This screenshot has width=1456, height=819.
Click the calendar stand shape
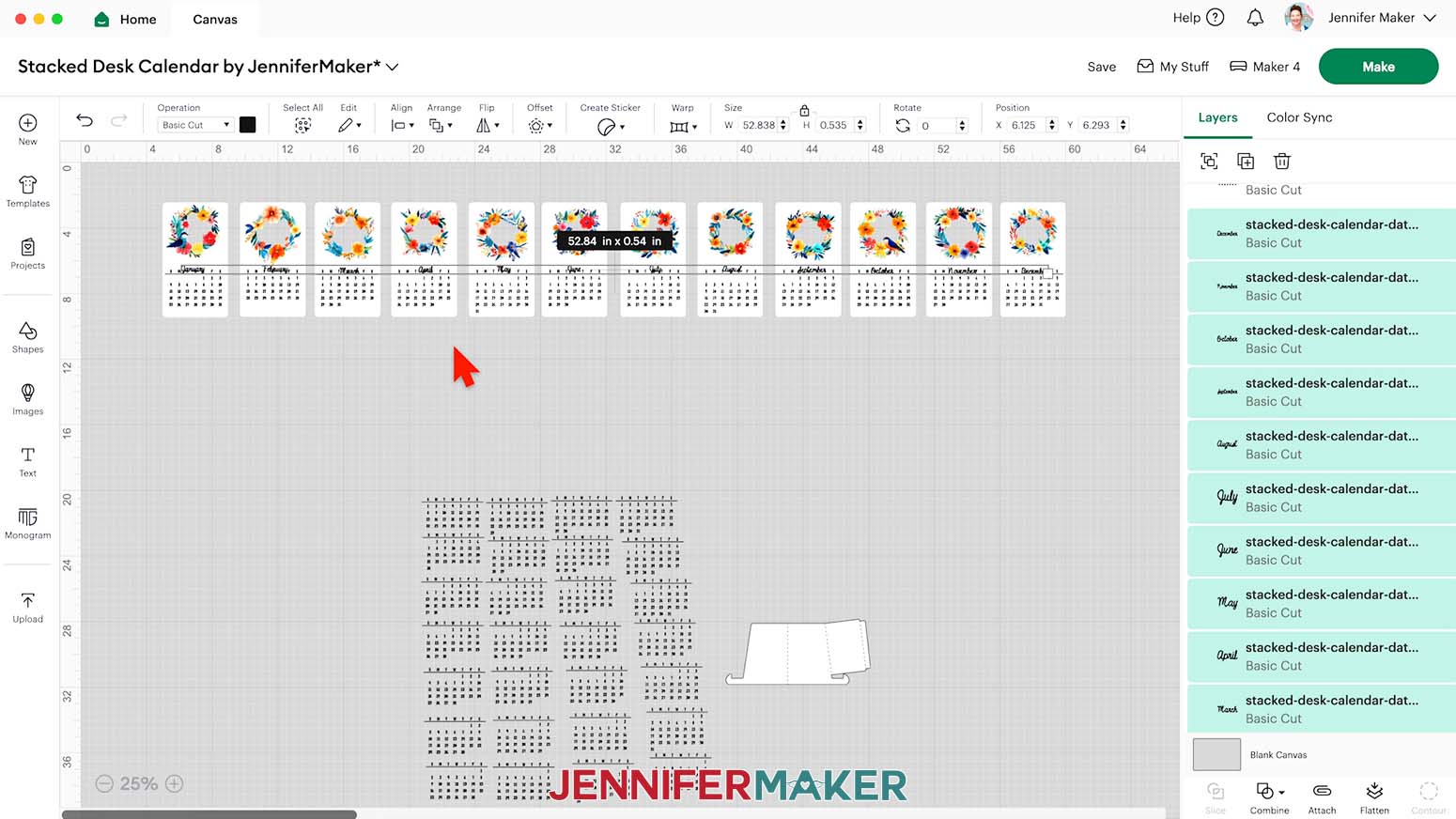point(798,651)
